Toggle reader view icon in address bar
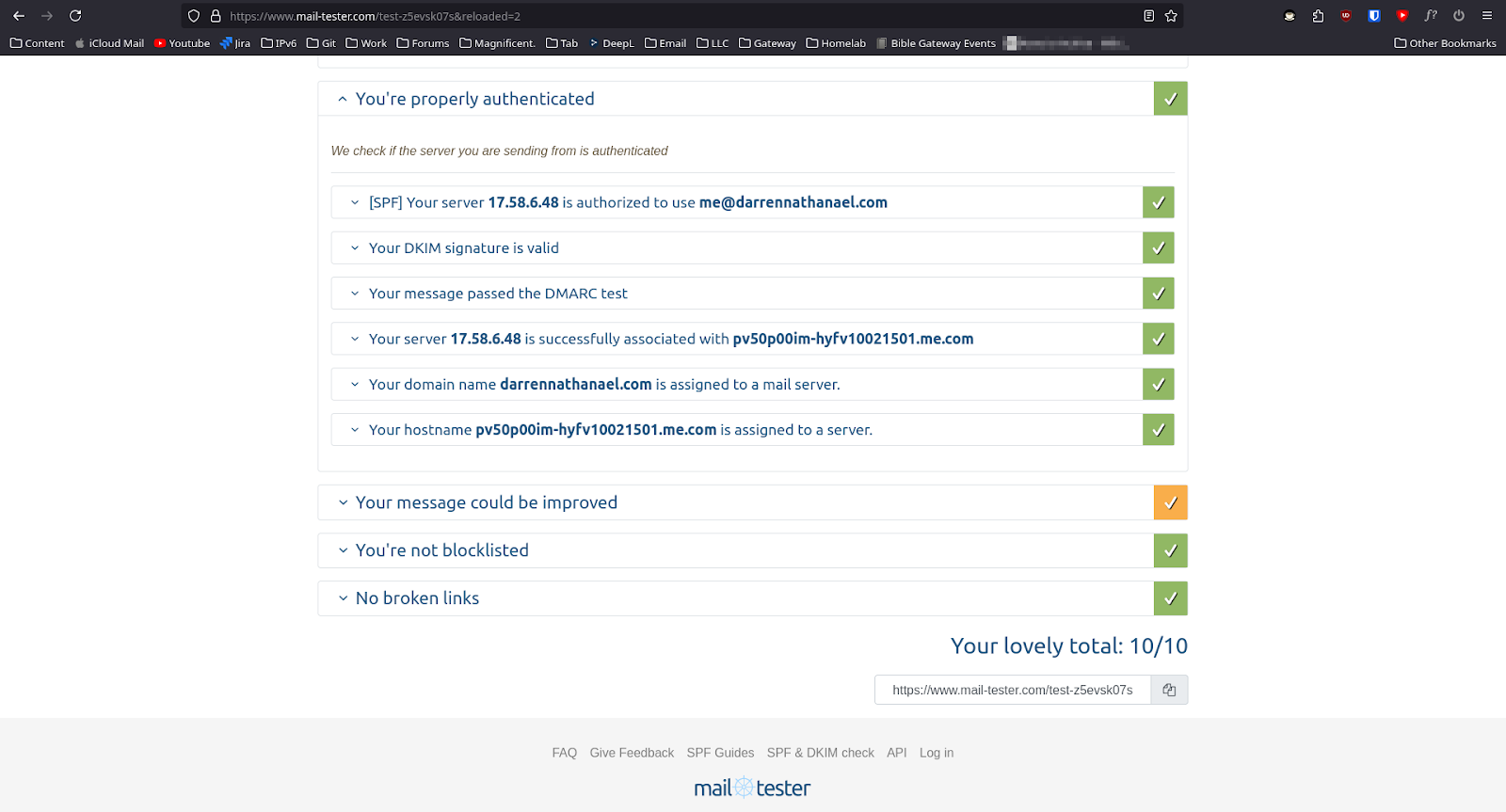This screenshot has height=812, width=1506. coord(1148,16)
